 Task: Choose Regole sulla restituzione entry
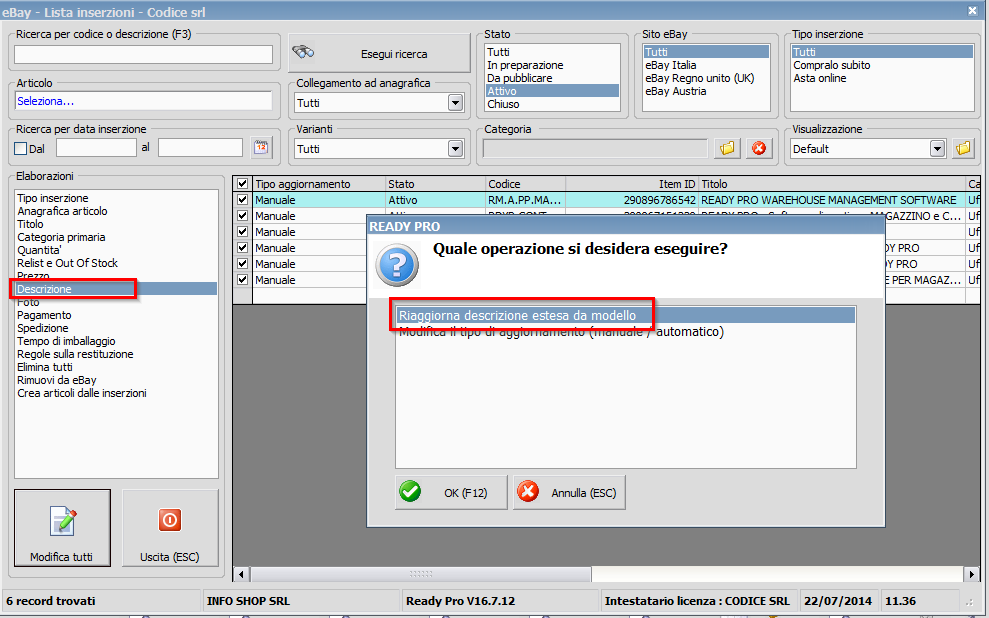coord(116,354)
